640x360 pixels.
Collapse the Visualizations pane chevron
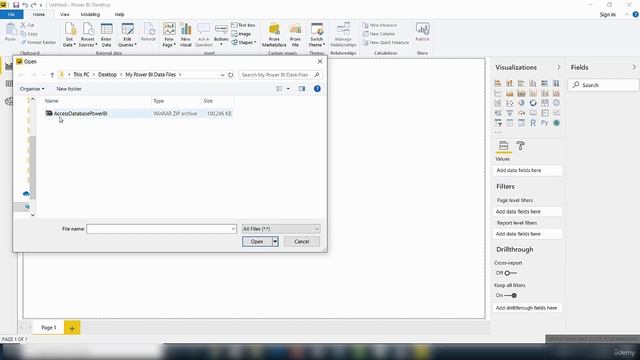coord(559,67)
